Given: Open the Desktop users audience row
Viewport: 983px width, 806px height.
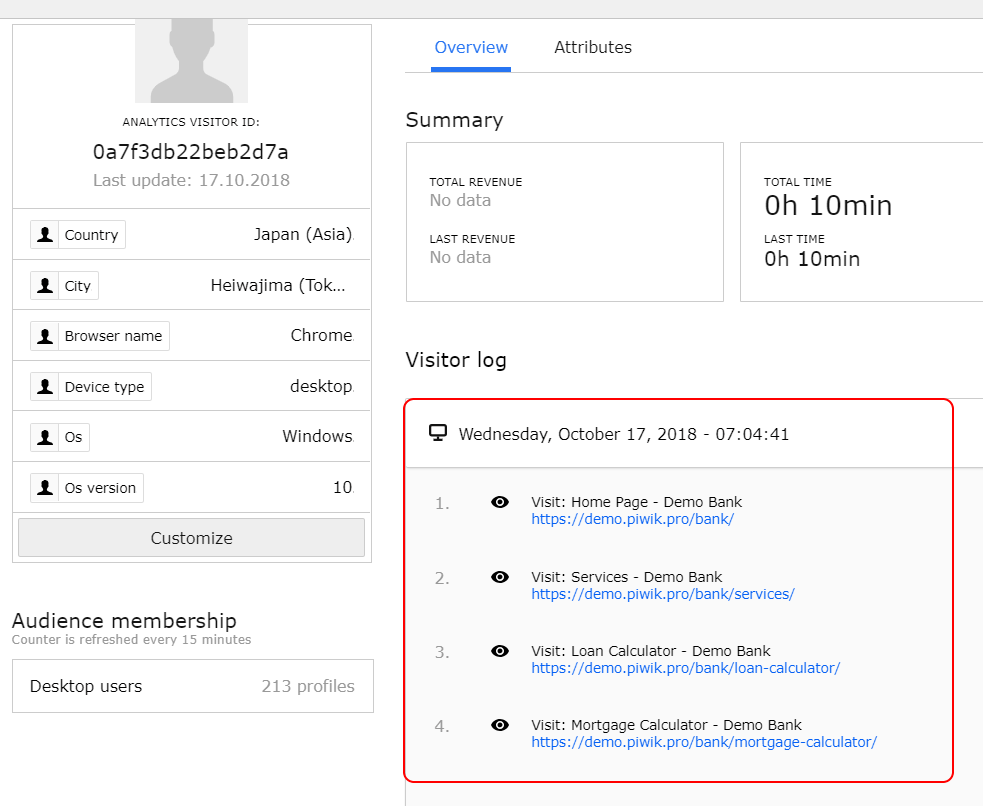Looking at the screenshot, I should 192,686.
